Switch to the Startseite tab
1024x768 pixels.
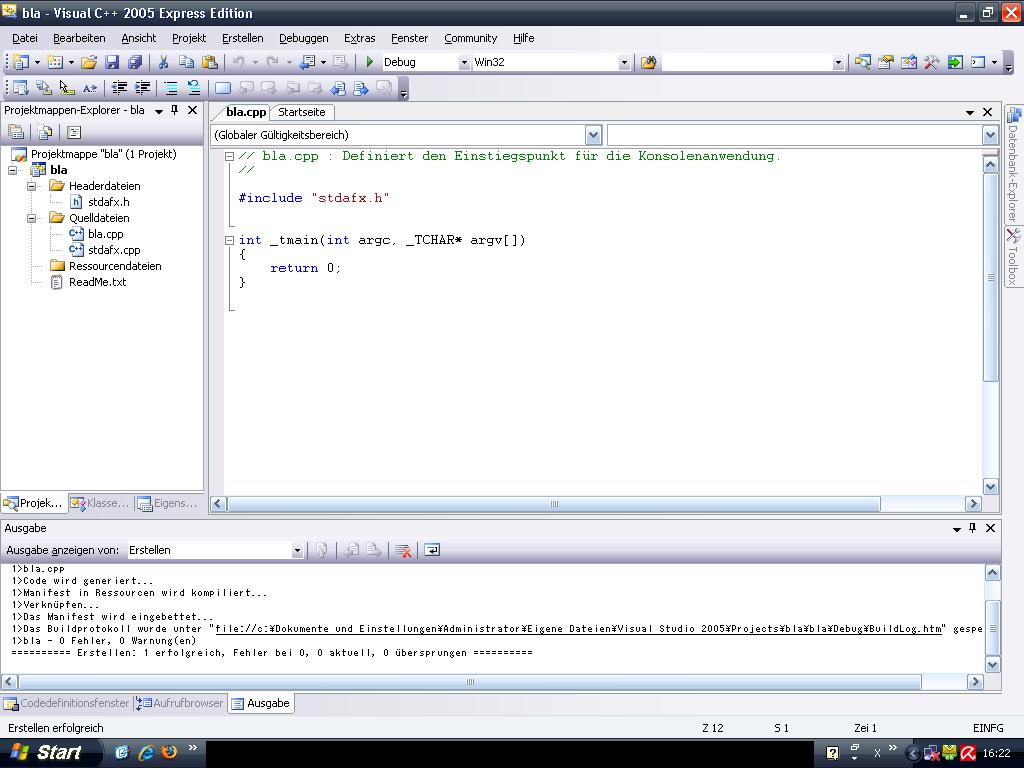tap(301, 112)
